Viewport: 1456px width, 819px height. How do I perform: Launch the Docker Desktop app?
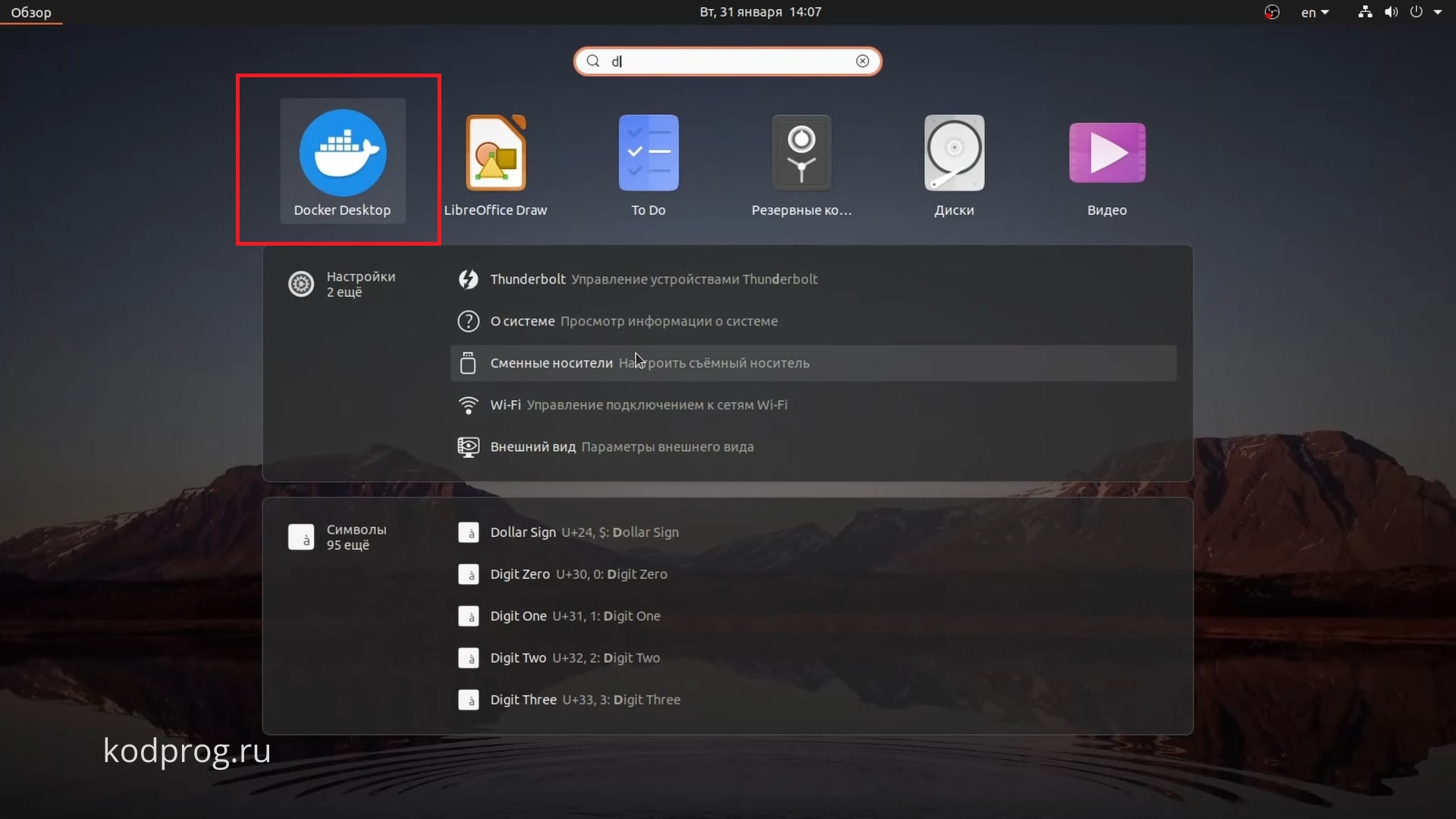[343, 161]
